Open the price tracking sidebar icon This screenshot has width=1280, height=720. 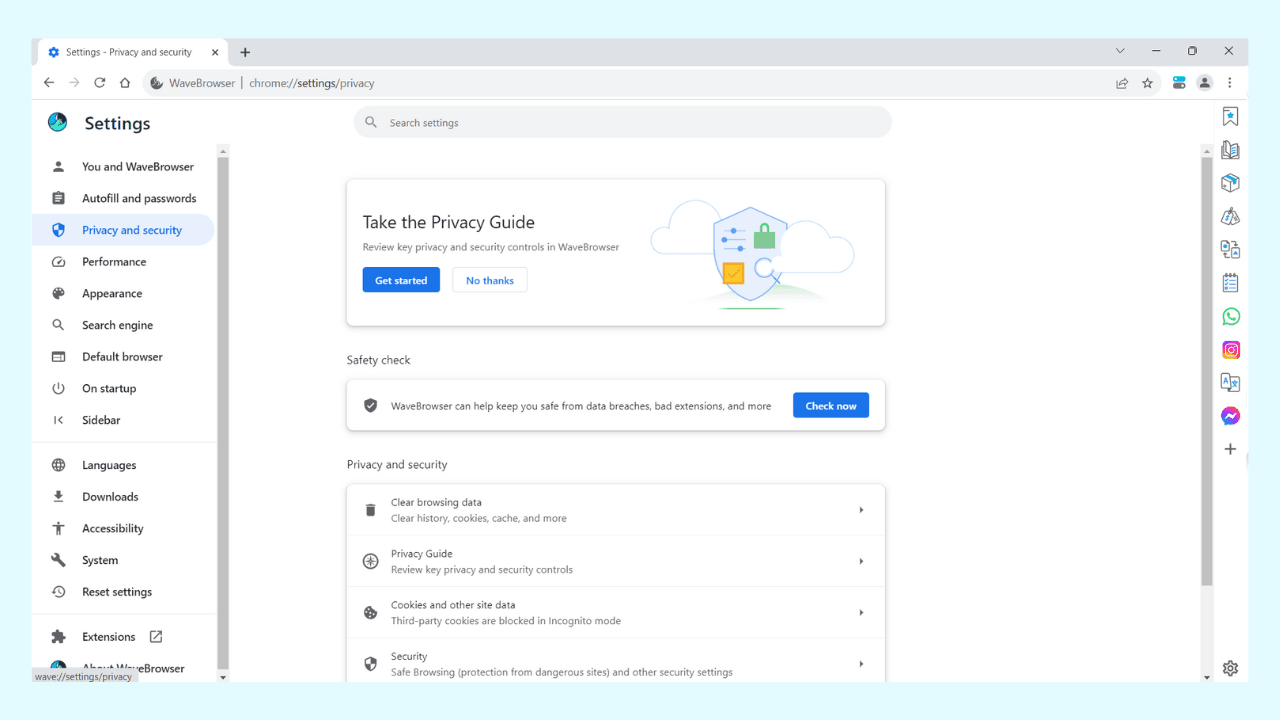[x=1230, y=215]
